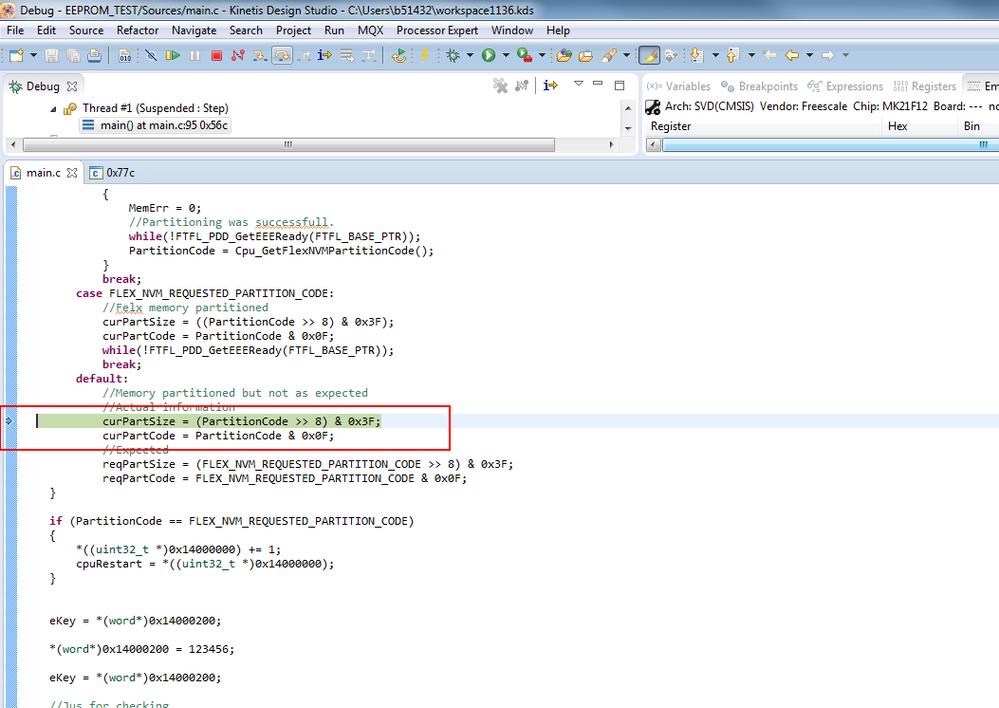Click the Step Into icon

click(259, 56)
